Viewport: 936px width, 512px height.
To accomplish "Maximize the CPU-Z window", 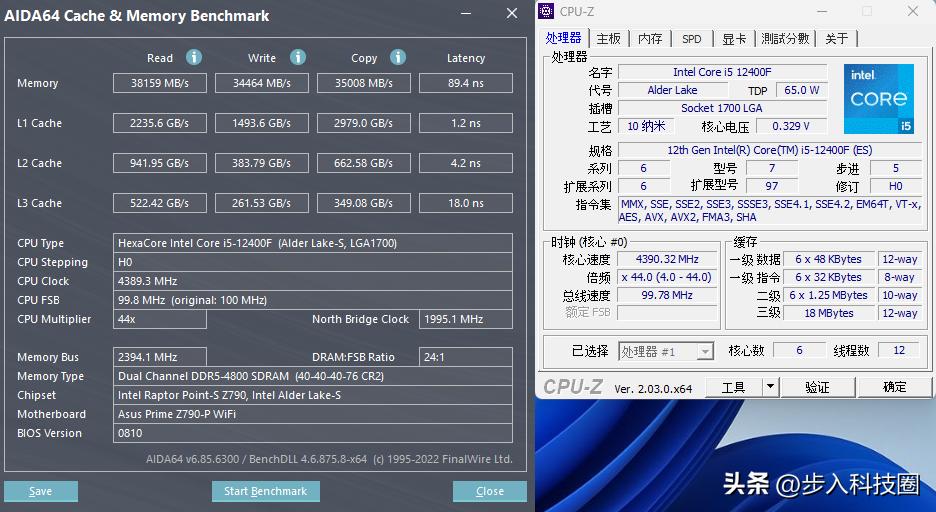I will 866,11.
